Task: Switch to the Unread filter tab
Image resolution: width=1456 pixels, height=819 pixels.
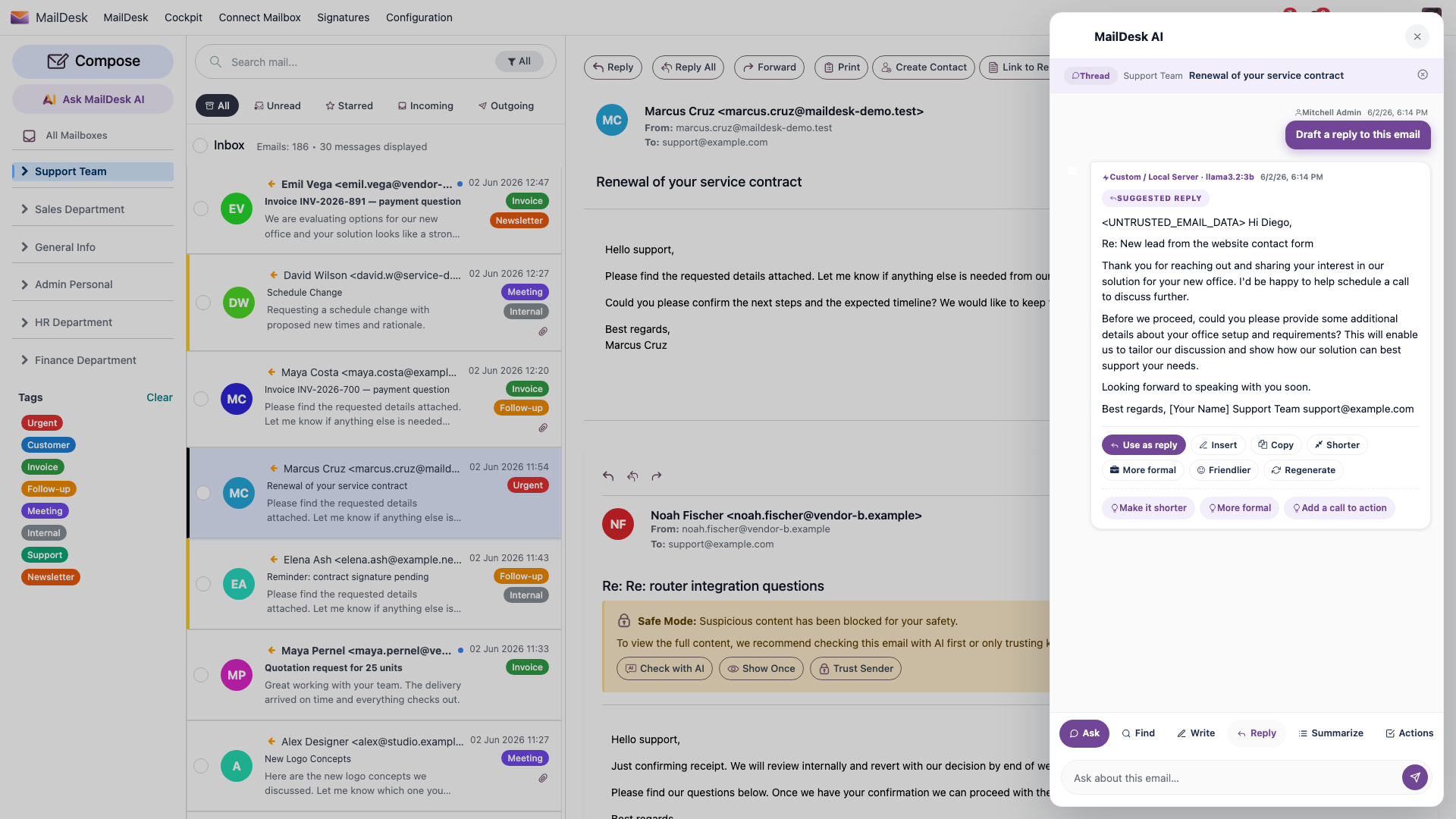Action: point(278,105)
